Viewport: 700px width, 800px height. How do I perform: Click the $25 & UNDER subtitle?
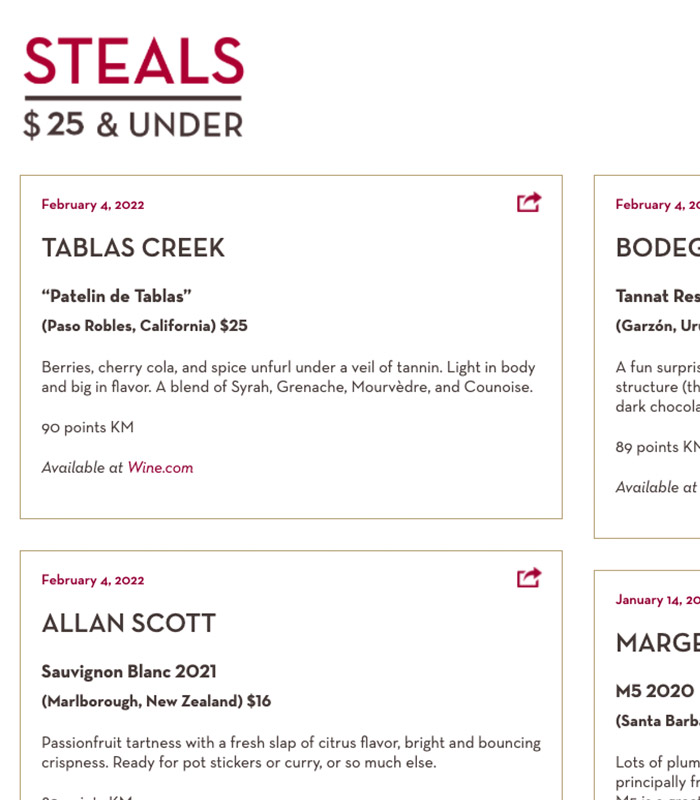coord(133,125)
